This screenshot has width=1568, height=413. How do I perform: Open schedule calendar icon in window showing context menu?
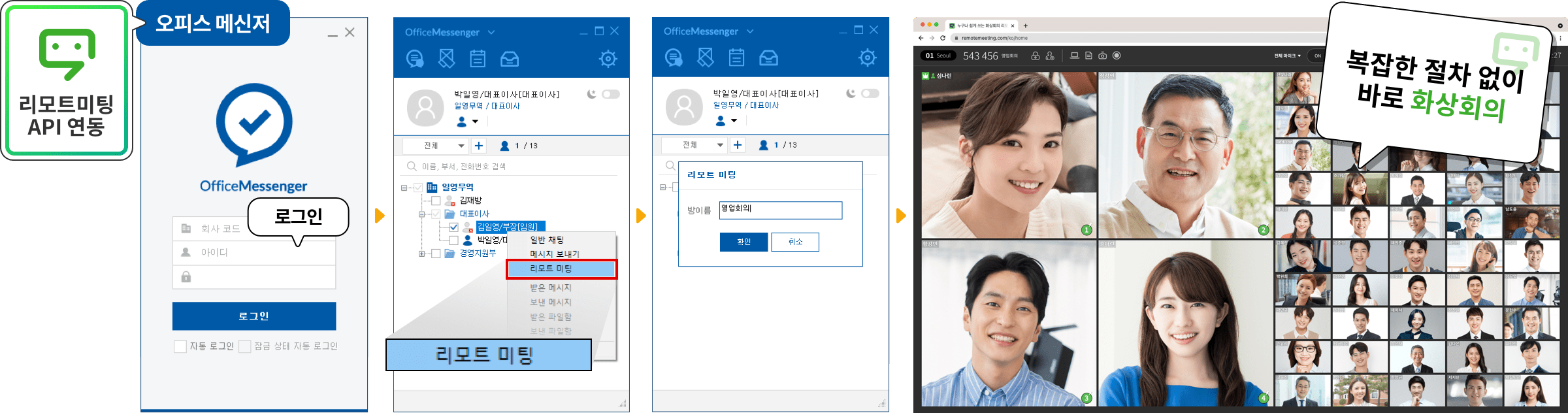pyautogui.click(x=478, y=59)
